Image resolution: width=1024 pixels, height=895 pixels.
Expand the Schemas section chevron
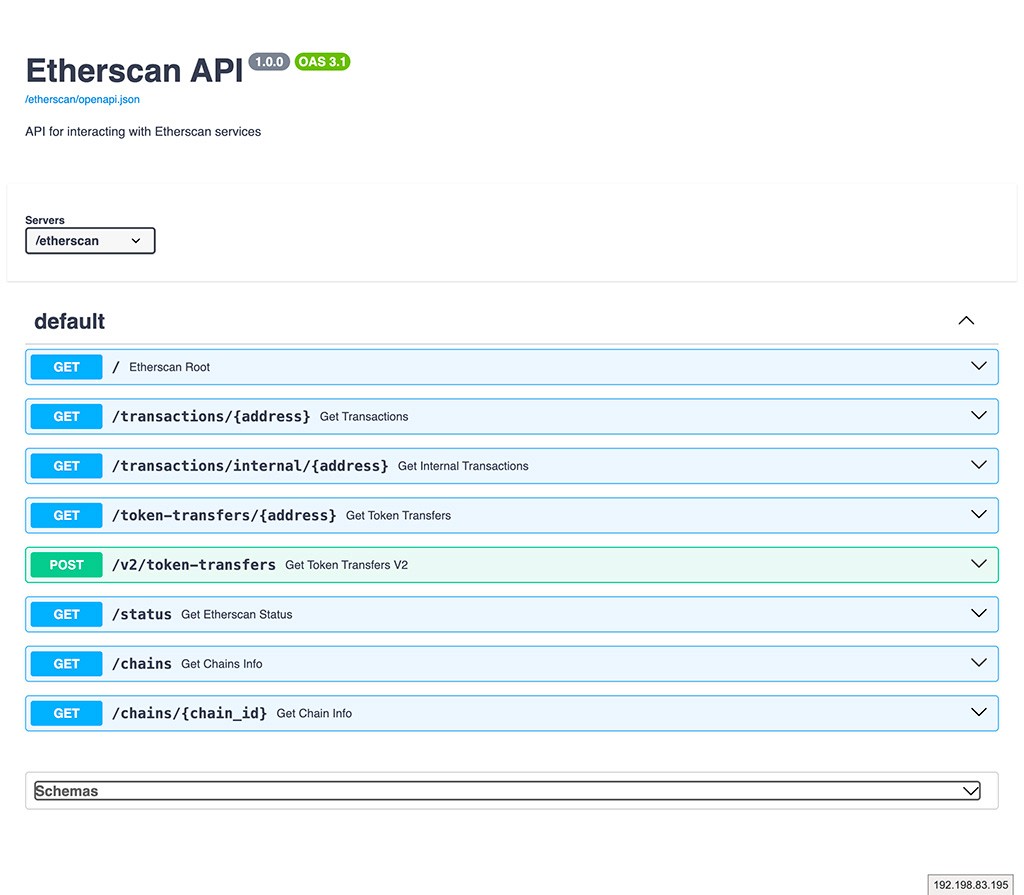(971, 791)
